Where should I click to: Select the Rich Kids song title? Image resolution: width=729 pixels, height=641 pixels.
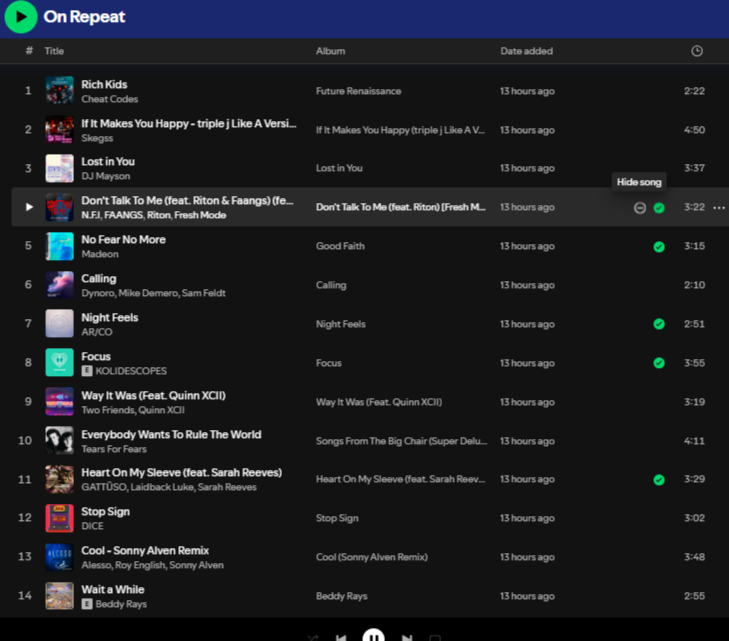(x=104, y=85)
